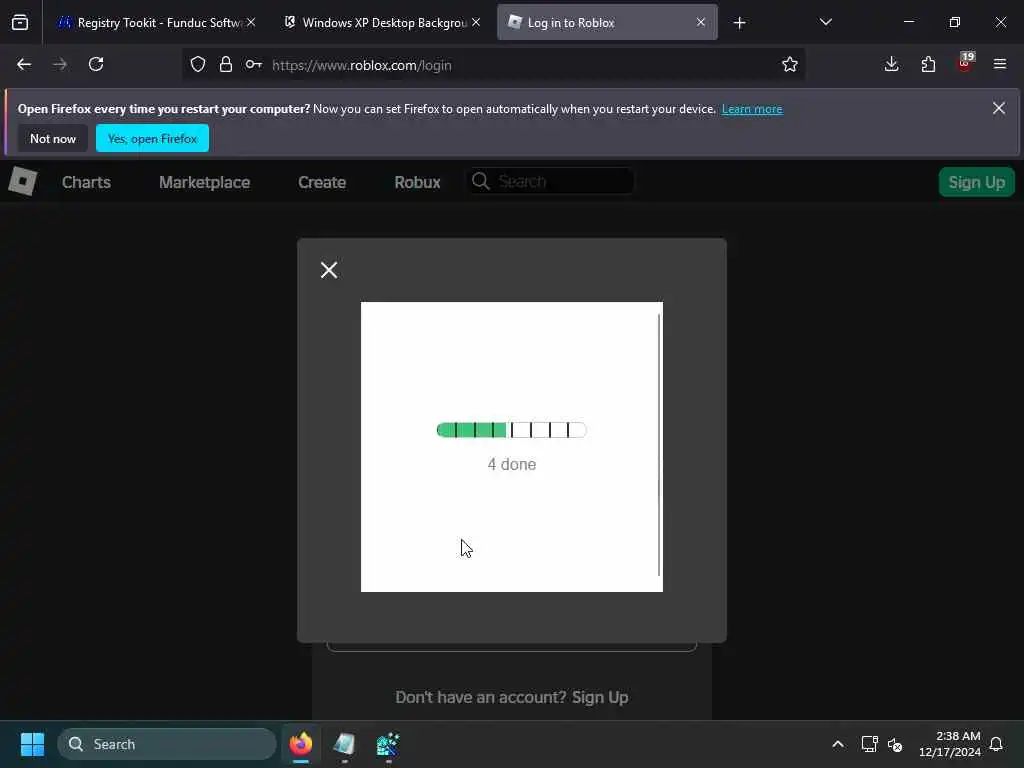Click the forward navigation arrow

tap(60, 65)
